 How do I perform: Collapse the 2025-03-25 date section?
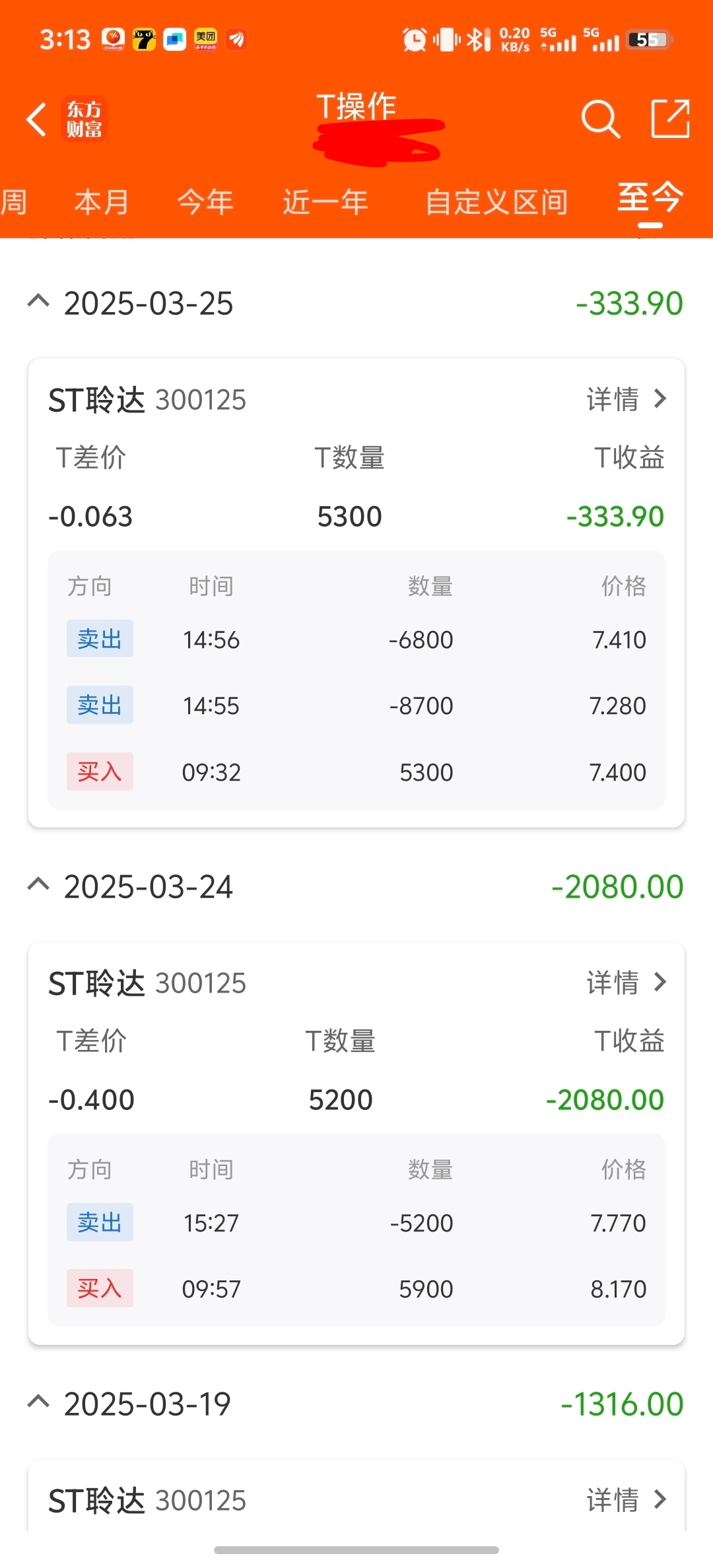click(38, 302)
